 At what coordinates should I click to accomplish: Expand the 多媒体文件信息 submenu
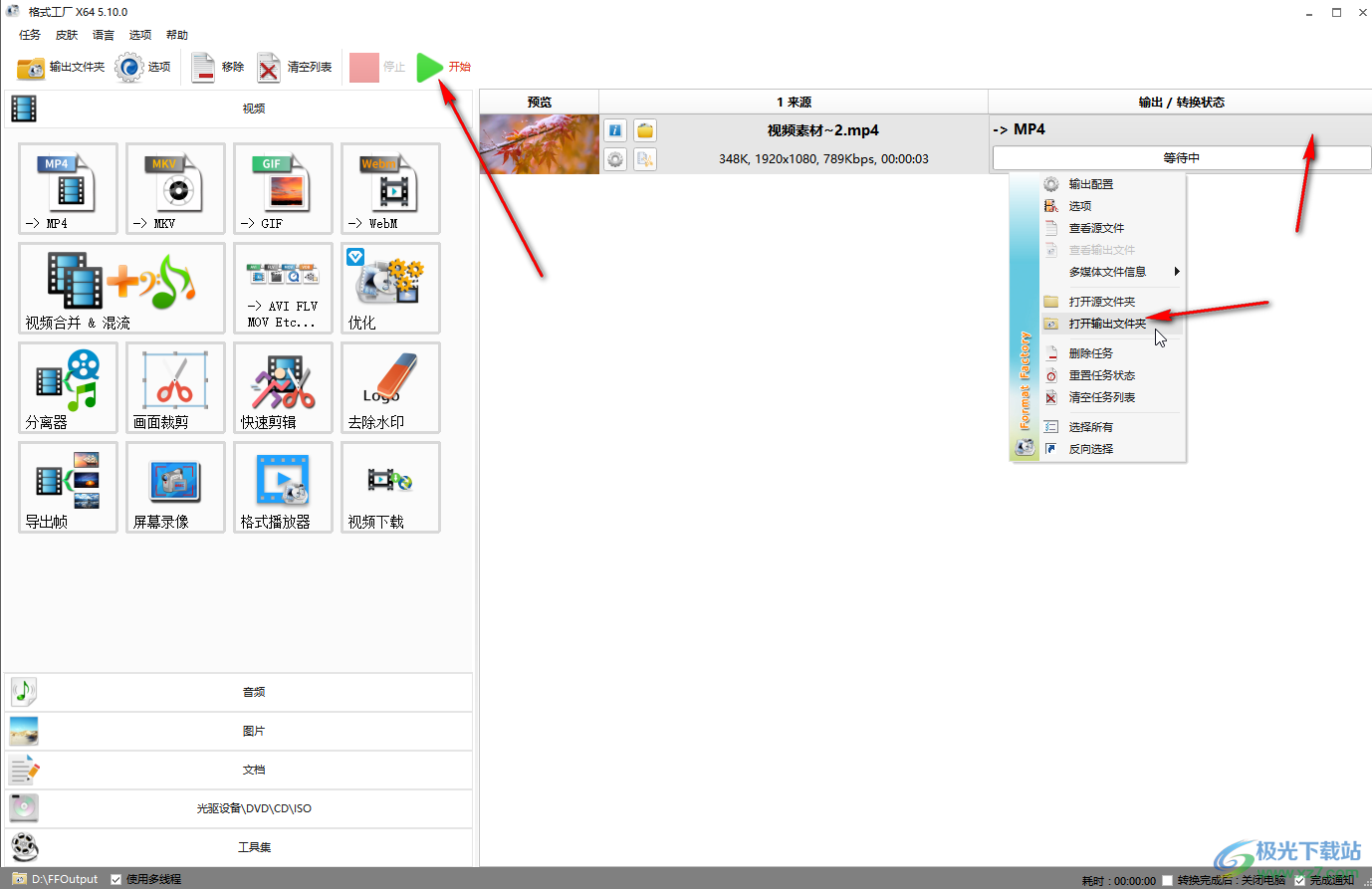pyautogui.click(x=1112, y=272)
